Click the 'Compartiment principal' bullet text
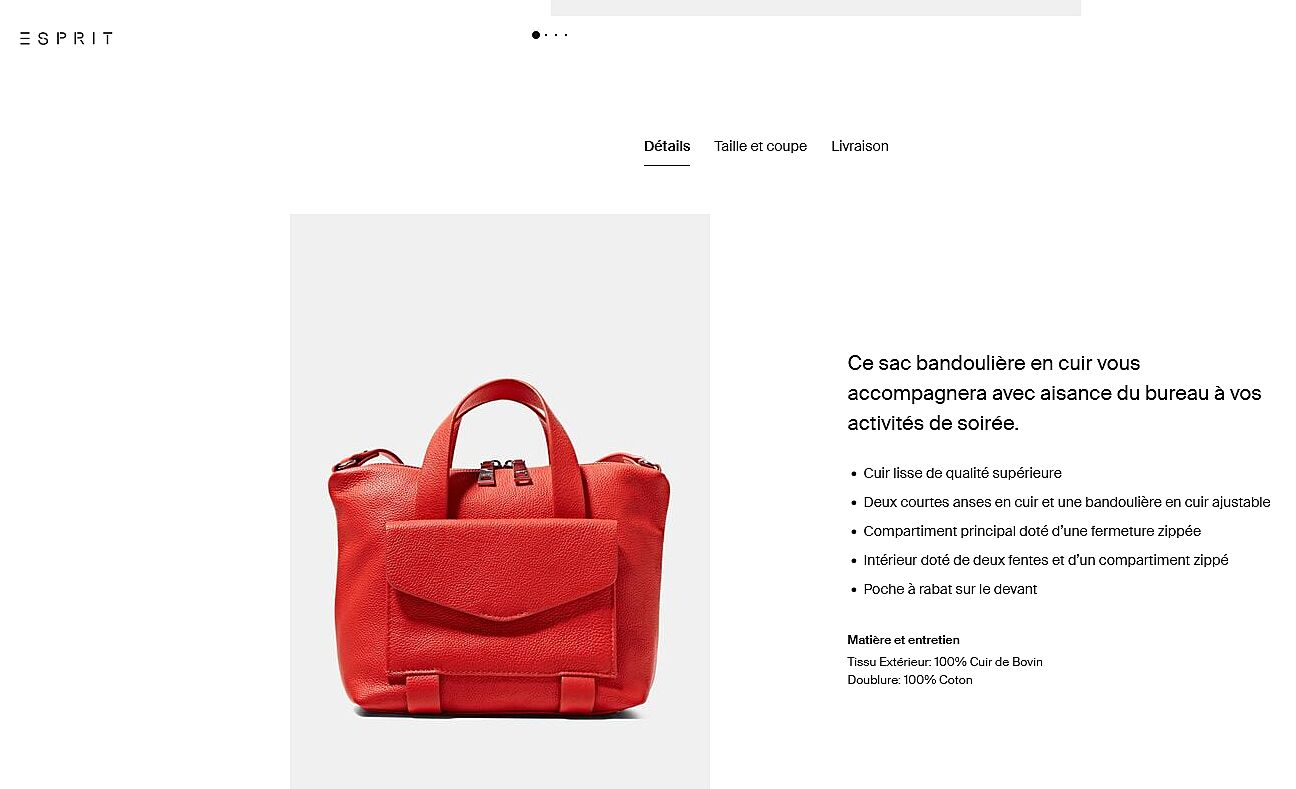1296x789 pixels. coord(1032,531)
